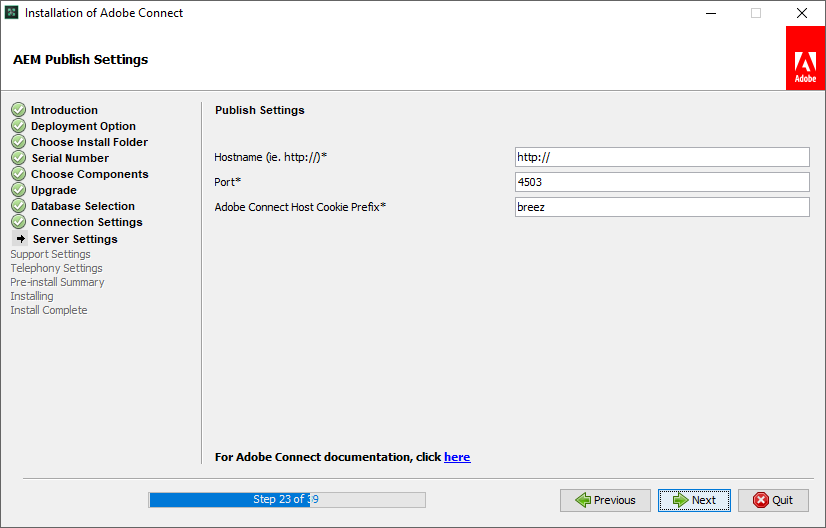Click the Pre-install Summary step text
The height and width of the screenshot is (528, 826).
pyautogui.click(x=57, y=282)
